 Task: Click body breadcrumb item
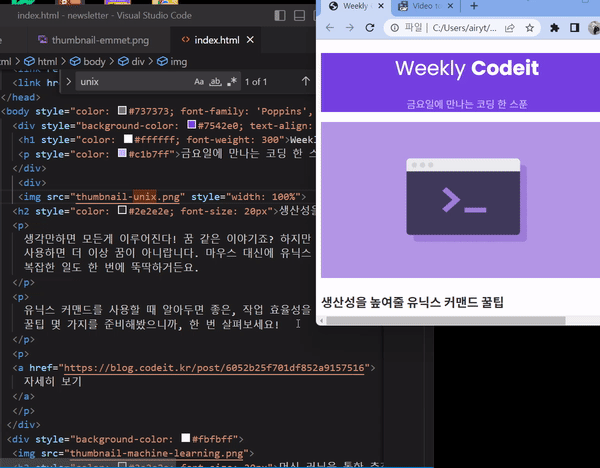pos(88,62)
